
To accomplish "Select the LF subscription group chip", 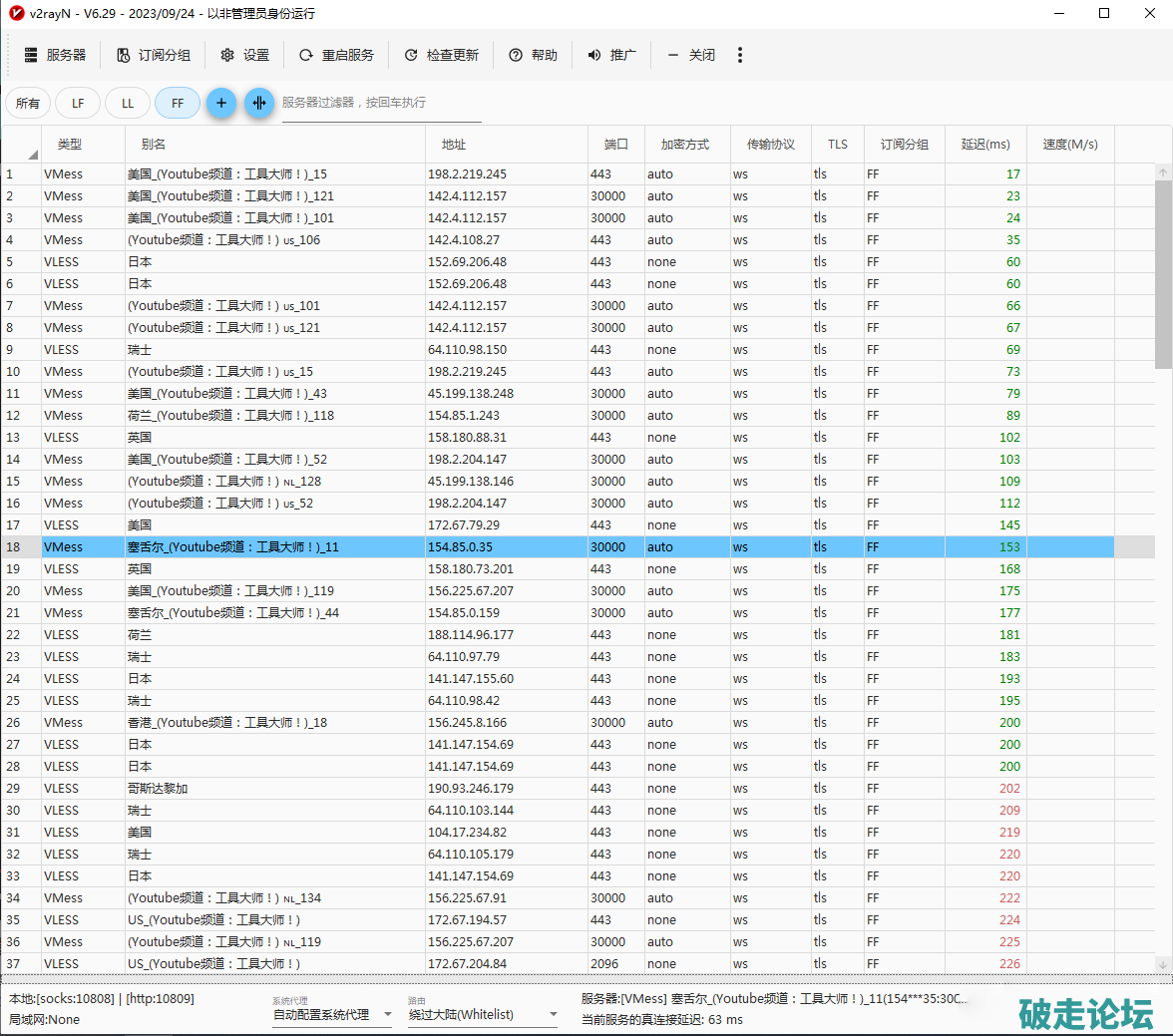I will tap(78, 103).
